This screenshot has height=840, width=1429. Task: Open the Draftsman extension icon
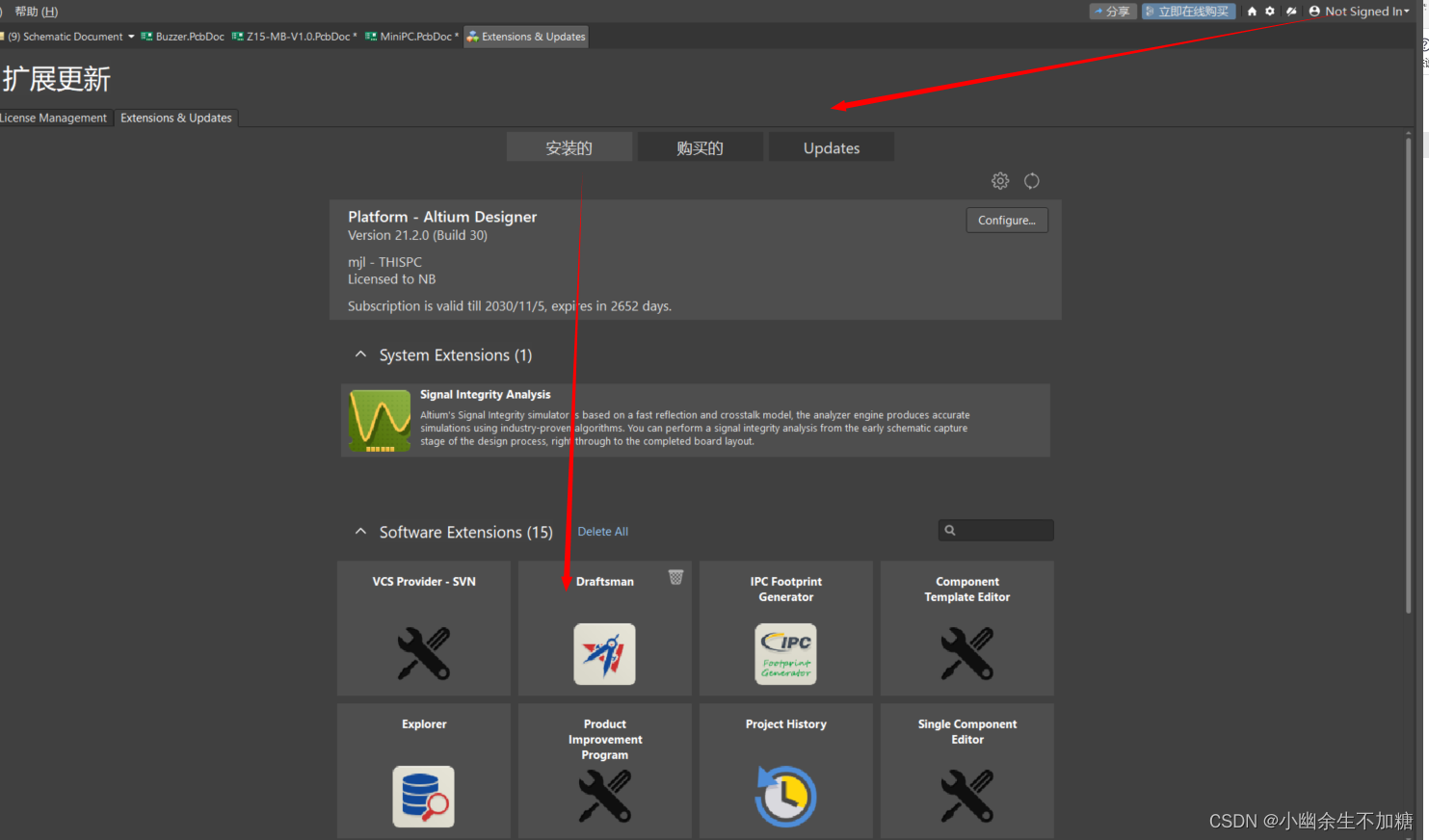[604, 654]
